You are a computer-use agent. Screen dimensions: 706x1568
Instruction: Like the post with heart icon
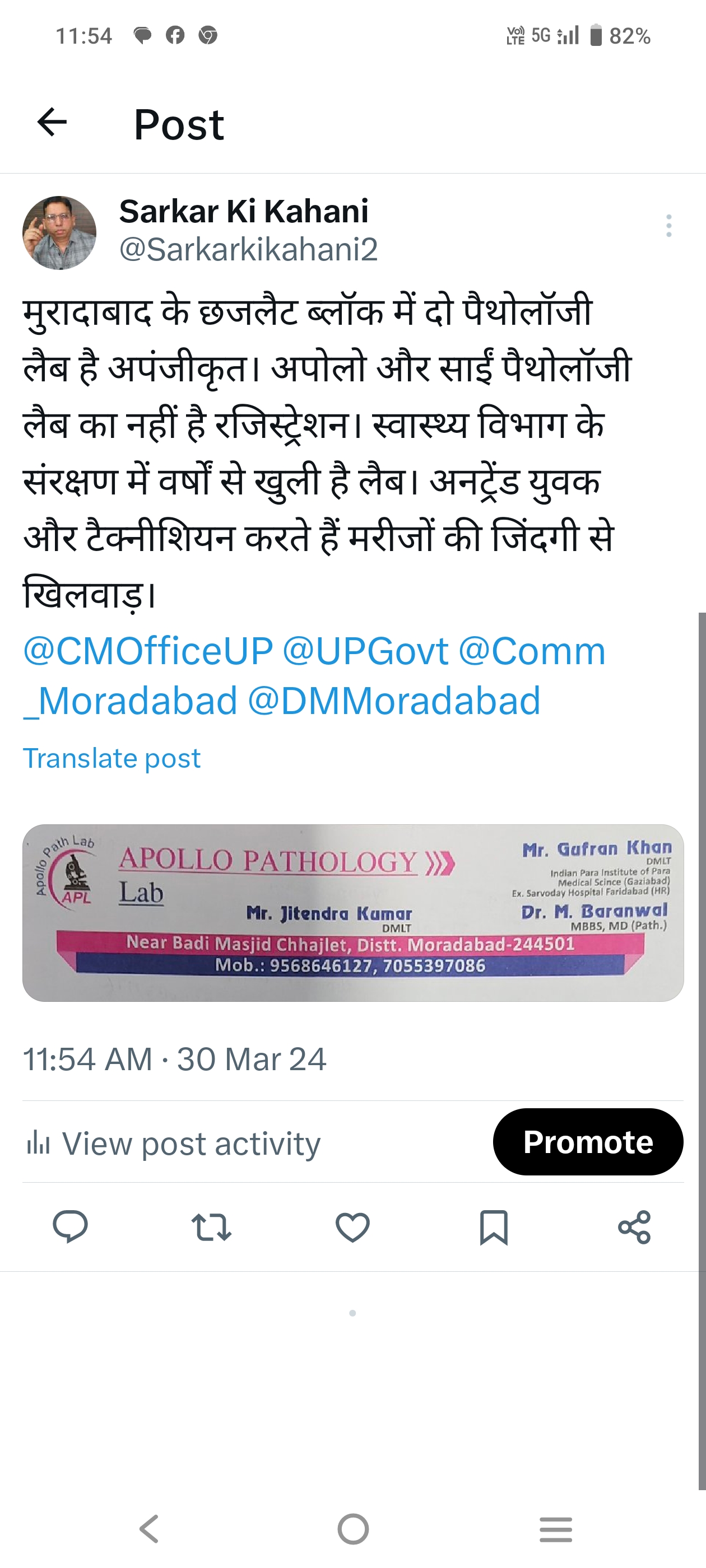(352, 1227)
